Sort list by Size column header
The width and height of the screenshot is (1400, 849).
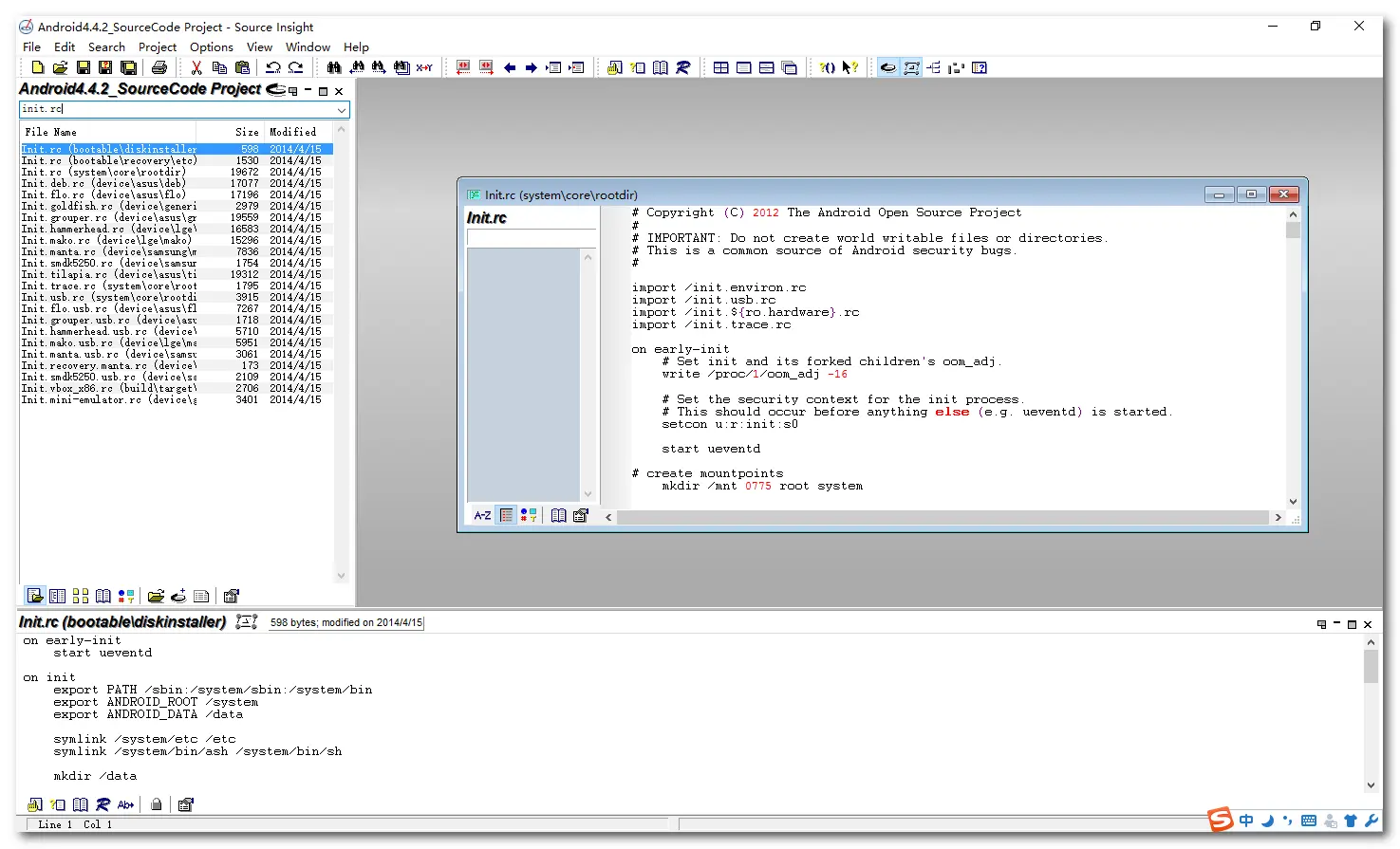point(231,132)
